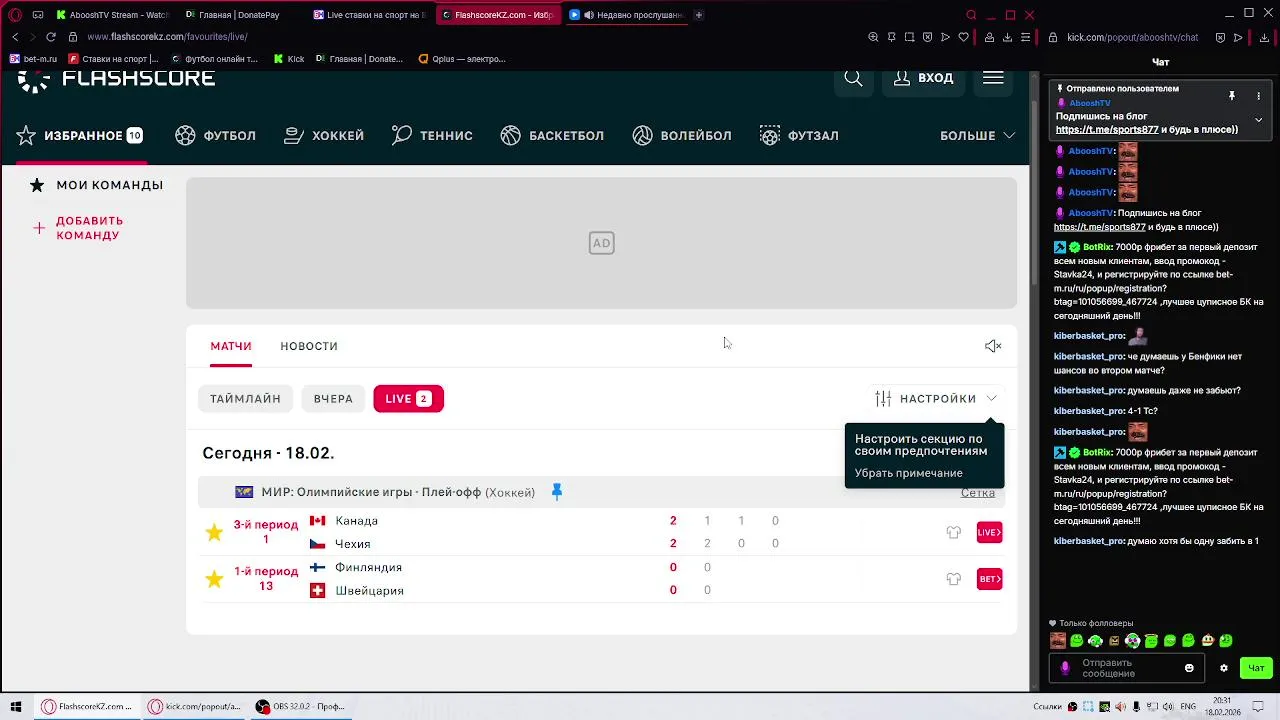This screenshot has width=1280, height=720.
Task: Open the Футзал sport section
Action: tap(799, 136)
